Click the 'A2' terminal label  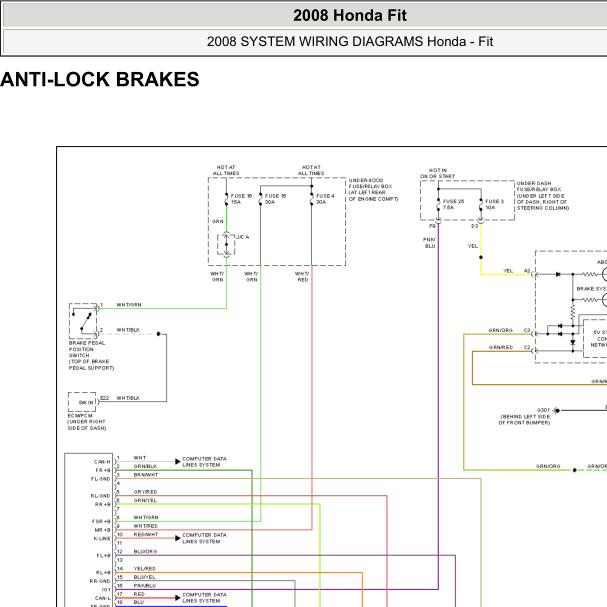[x=527, y=271]
